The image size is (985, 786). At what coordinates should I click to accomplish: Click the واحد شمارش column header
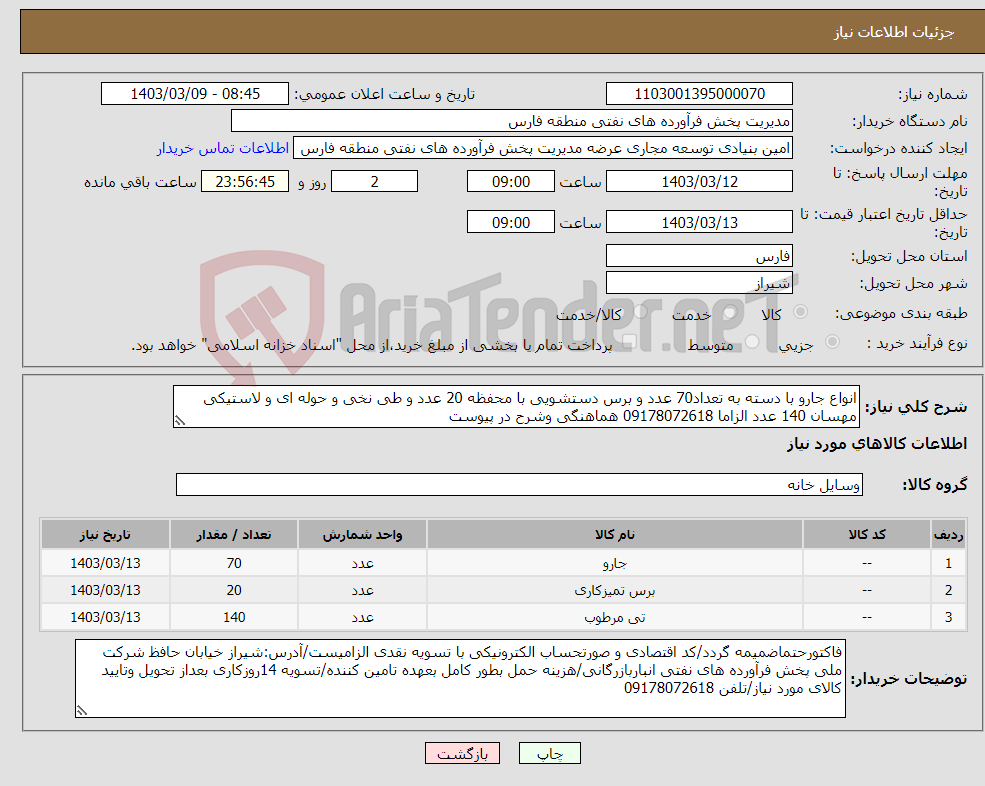(x=362, y=535)
